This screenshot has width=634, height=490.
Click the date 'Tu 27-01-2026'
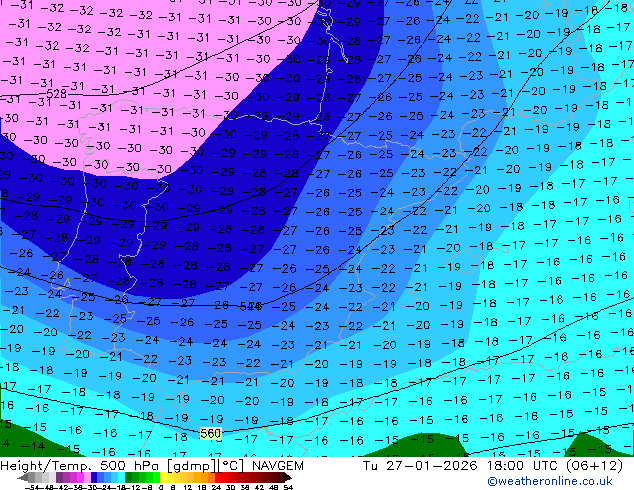(420, 466)
